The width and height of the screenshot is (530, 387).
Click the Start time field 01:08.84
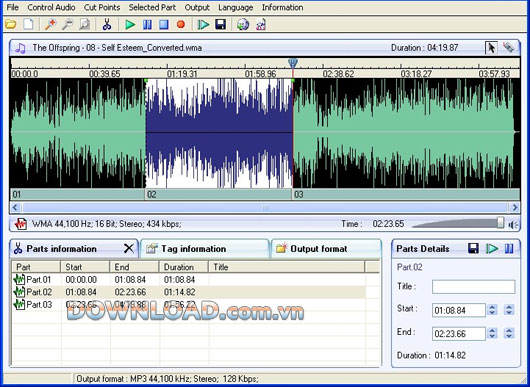459,310
